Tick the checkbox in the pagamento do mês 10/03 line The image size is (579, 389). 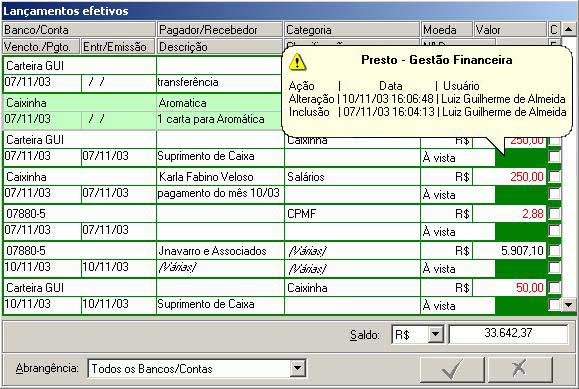point(554,194)
